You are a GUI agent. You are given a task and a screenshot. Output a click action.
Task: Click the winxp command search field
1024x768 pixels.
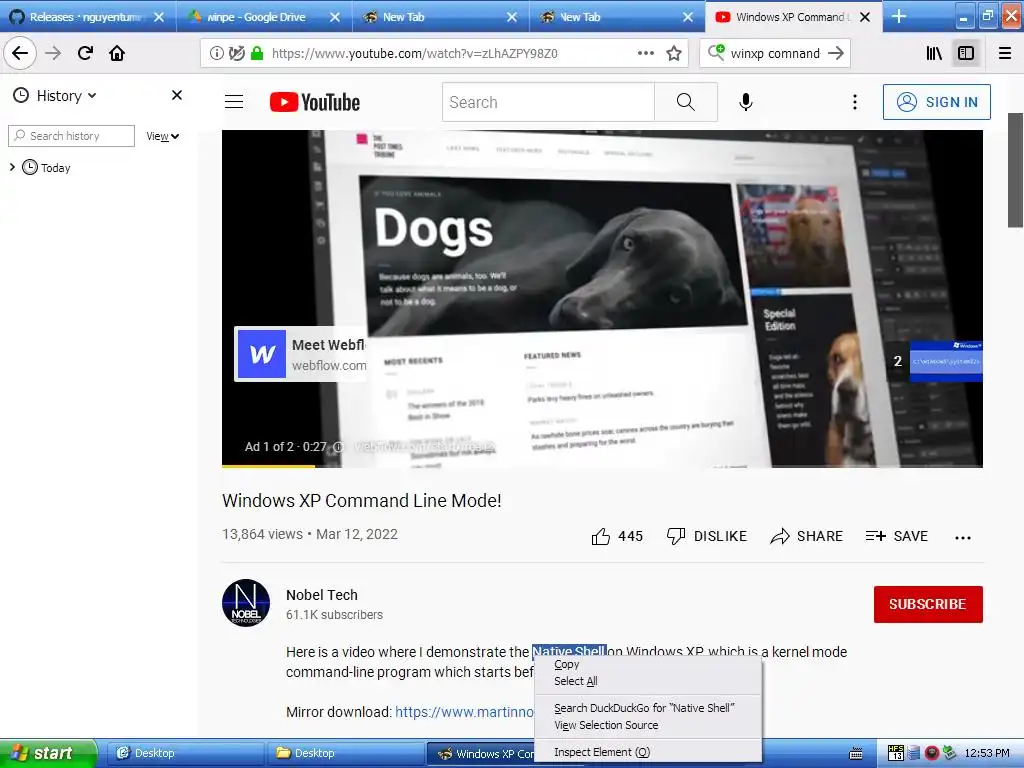pos(775,54)
